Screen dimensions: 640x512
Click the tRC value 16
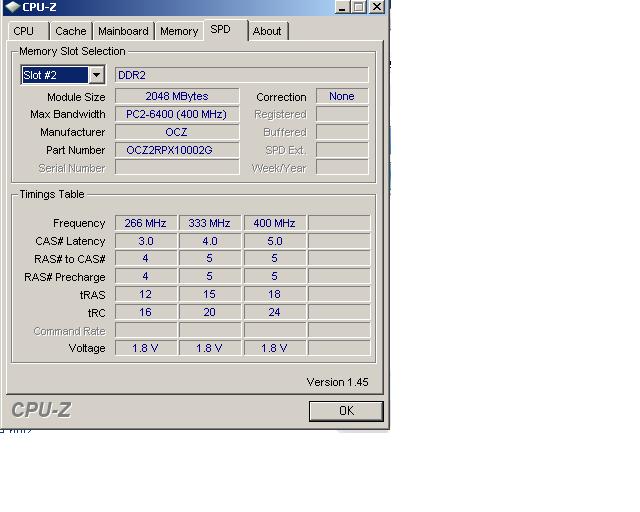tap(146, 312)
